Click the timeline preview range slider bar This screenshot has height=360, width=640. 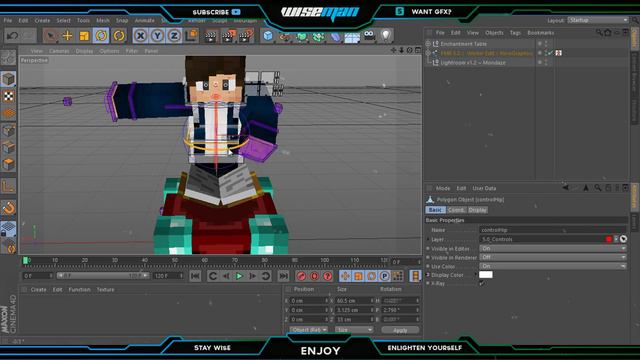(103, 276)
